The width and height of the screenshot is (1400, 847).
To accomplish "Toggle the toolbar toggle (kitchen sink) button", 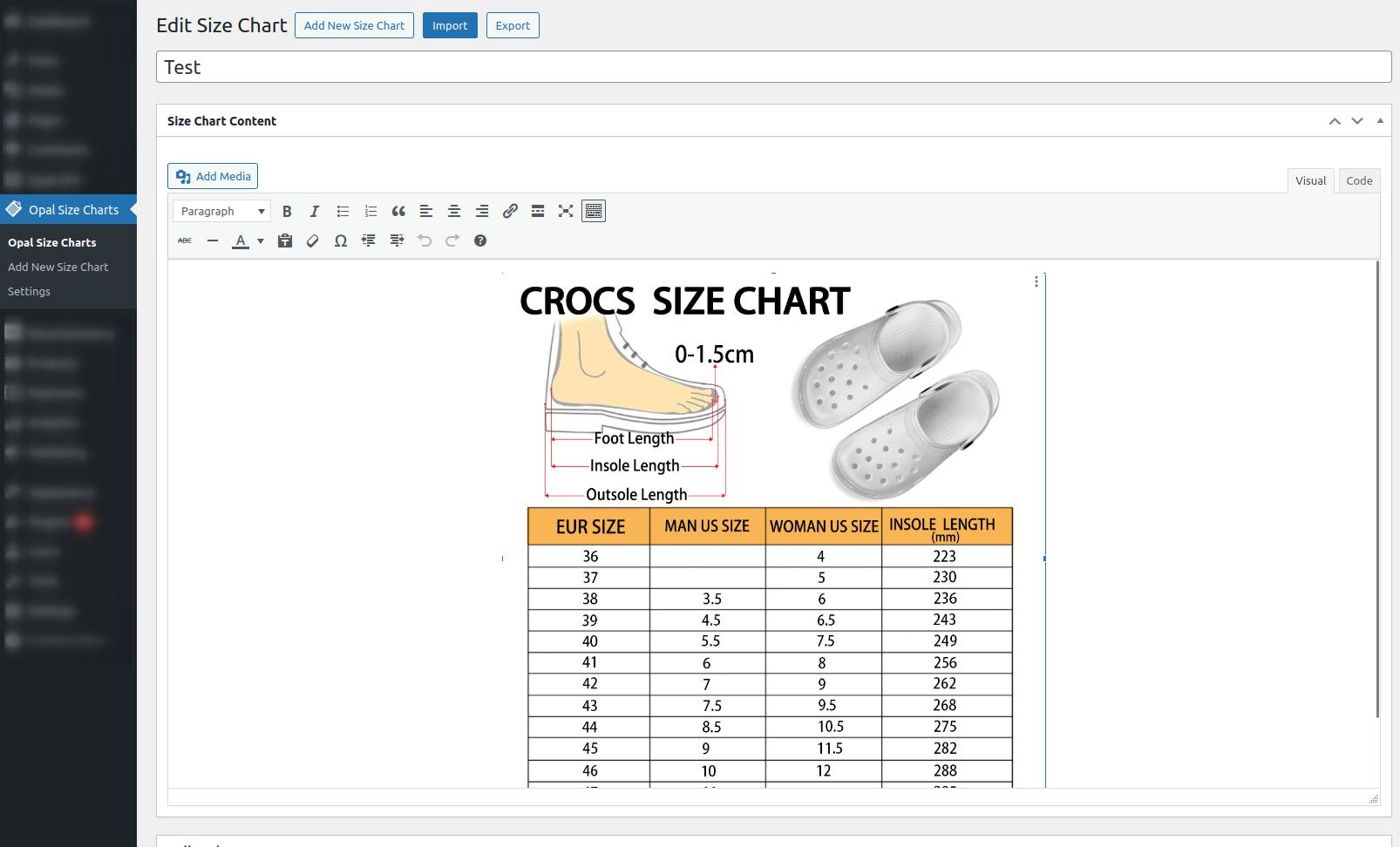I will 594,211.
